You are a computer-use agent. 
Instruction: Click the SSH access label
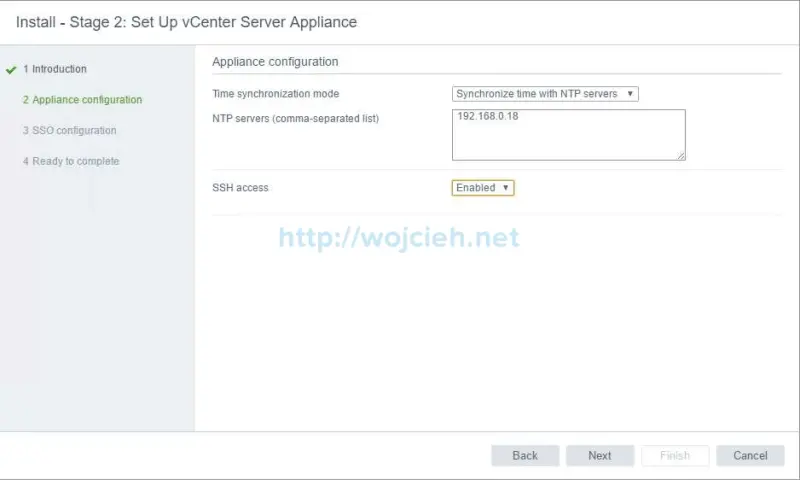pyautogui.click(x=240, y=188)
